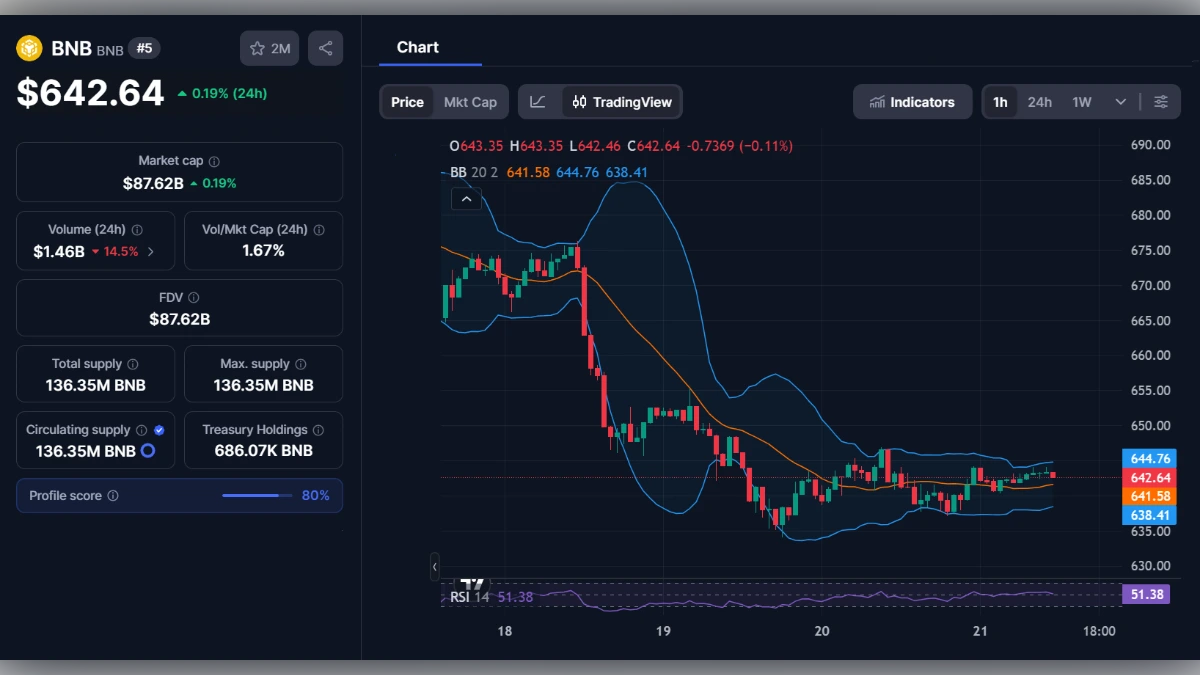
Task: Open the Chart tab
Action: click(x=417, y=47)
